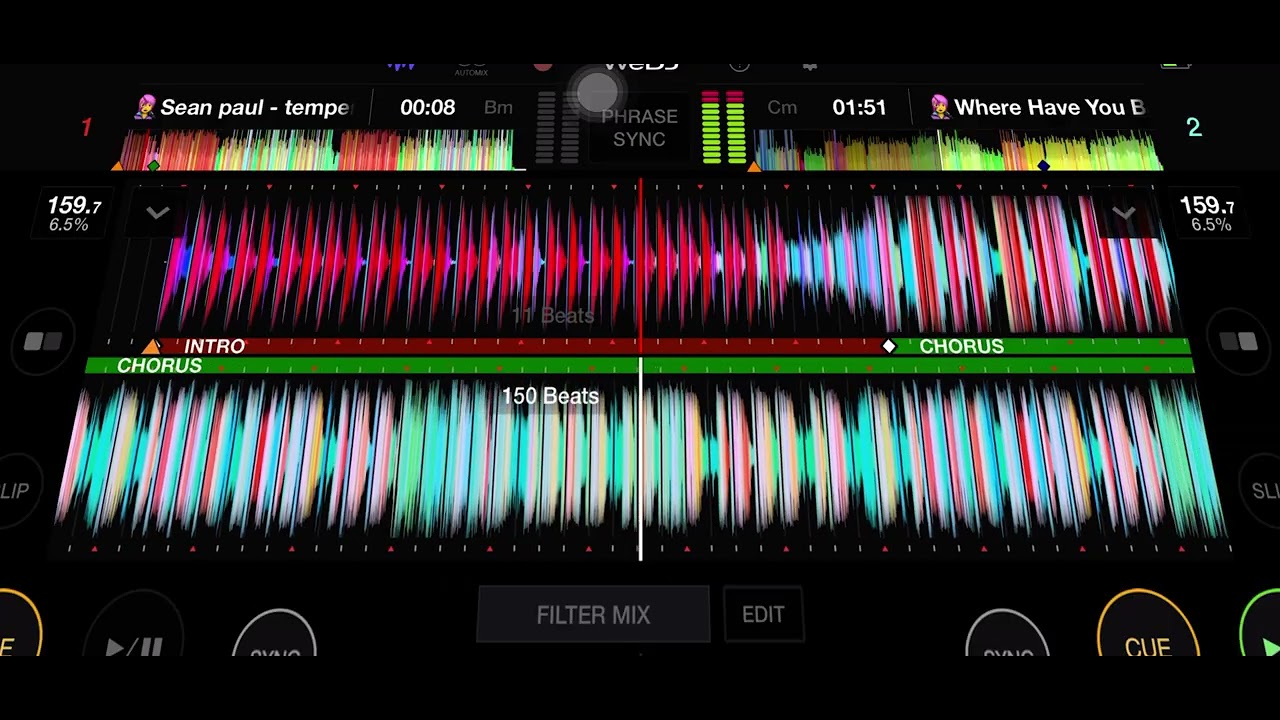This screenshot has height=720, width=1280.
Task: Expand the deck 2 waveform chevron
Action: [1124, 213]
